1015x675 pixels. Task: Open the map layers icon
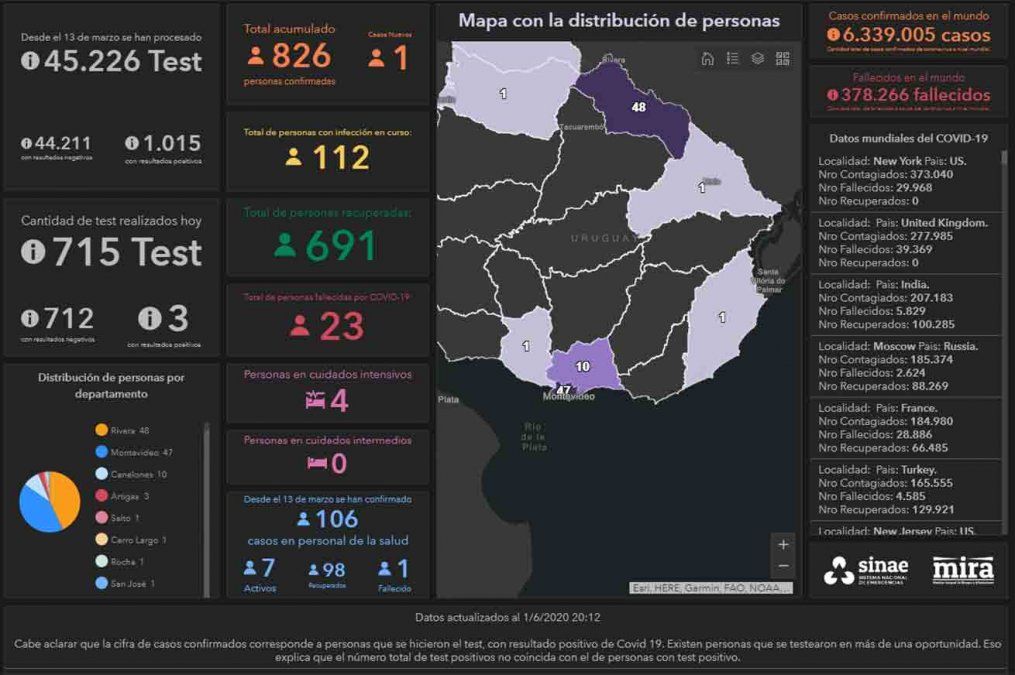(x=758, y=59)
